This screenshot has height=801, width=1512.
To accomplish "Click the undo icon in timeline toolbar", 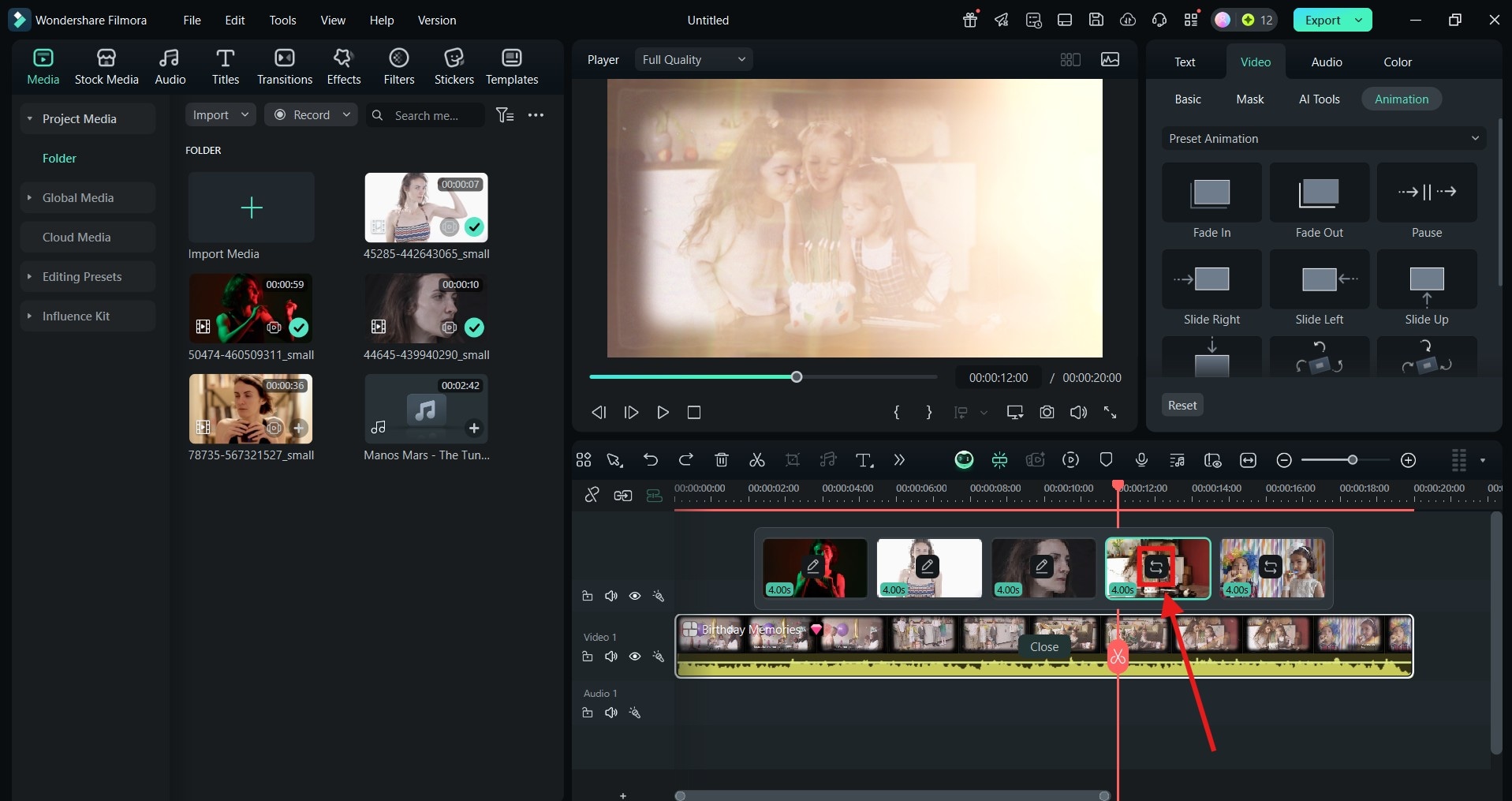I will click(650, 460).
